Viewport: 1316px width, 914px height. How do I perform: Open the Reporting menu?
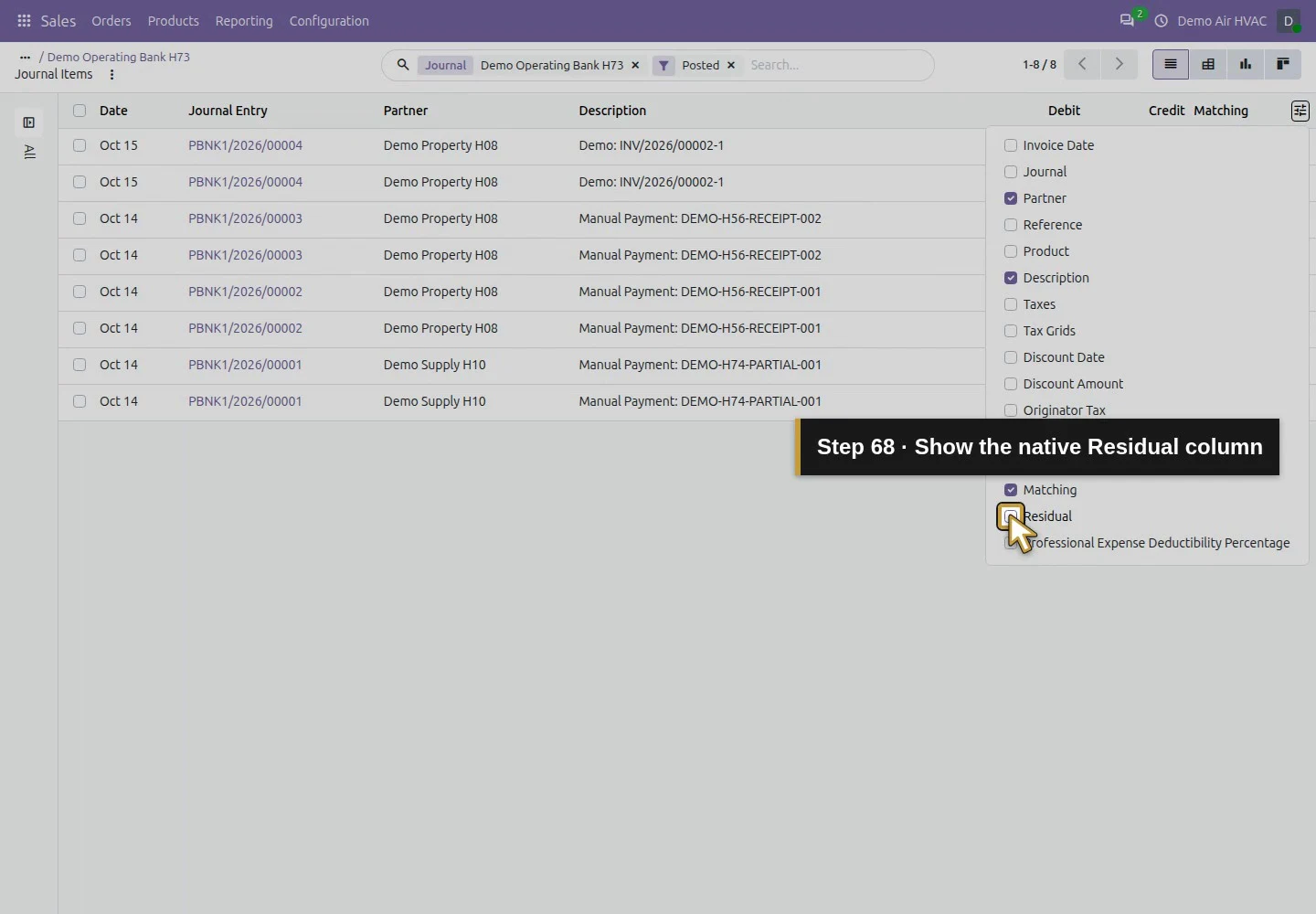coord(244,21)
